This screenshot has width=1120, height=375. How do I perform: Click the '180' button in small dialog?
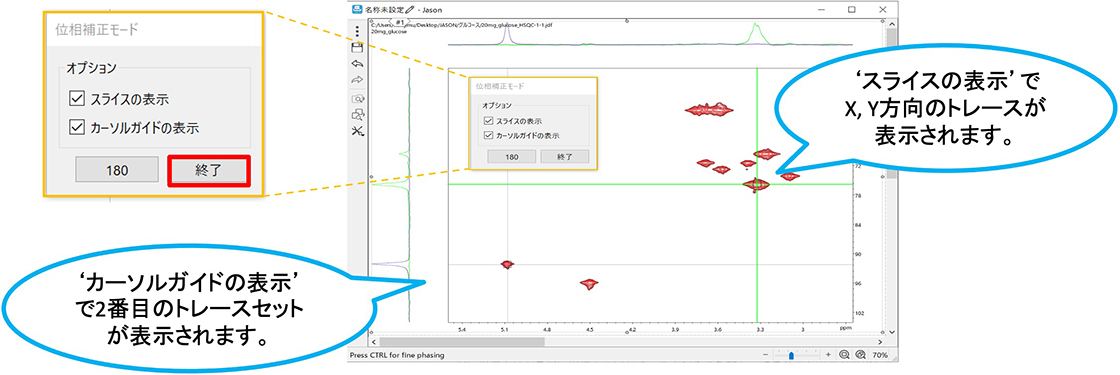tap(511, 156)
